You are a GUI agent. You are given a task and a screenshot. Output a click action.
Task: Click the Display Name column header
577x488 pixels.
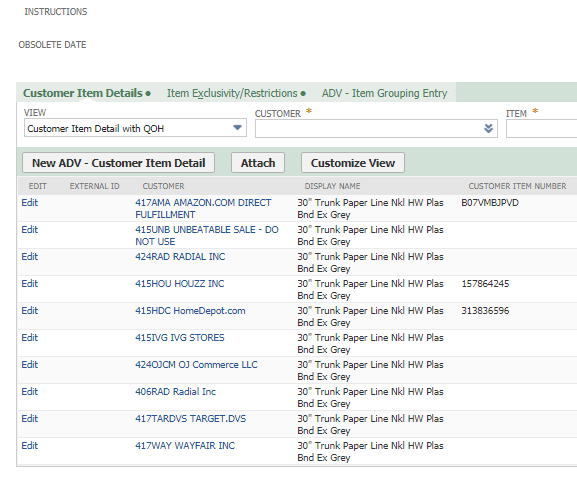pos(332,186)
